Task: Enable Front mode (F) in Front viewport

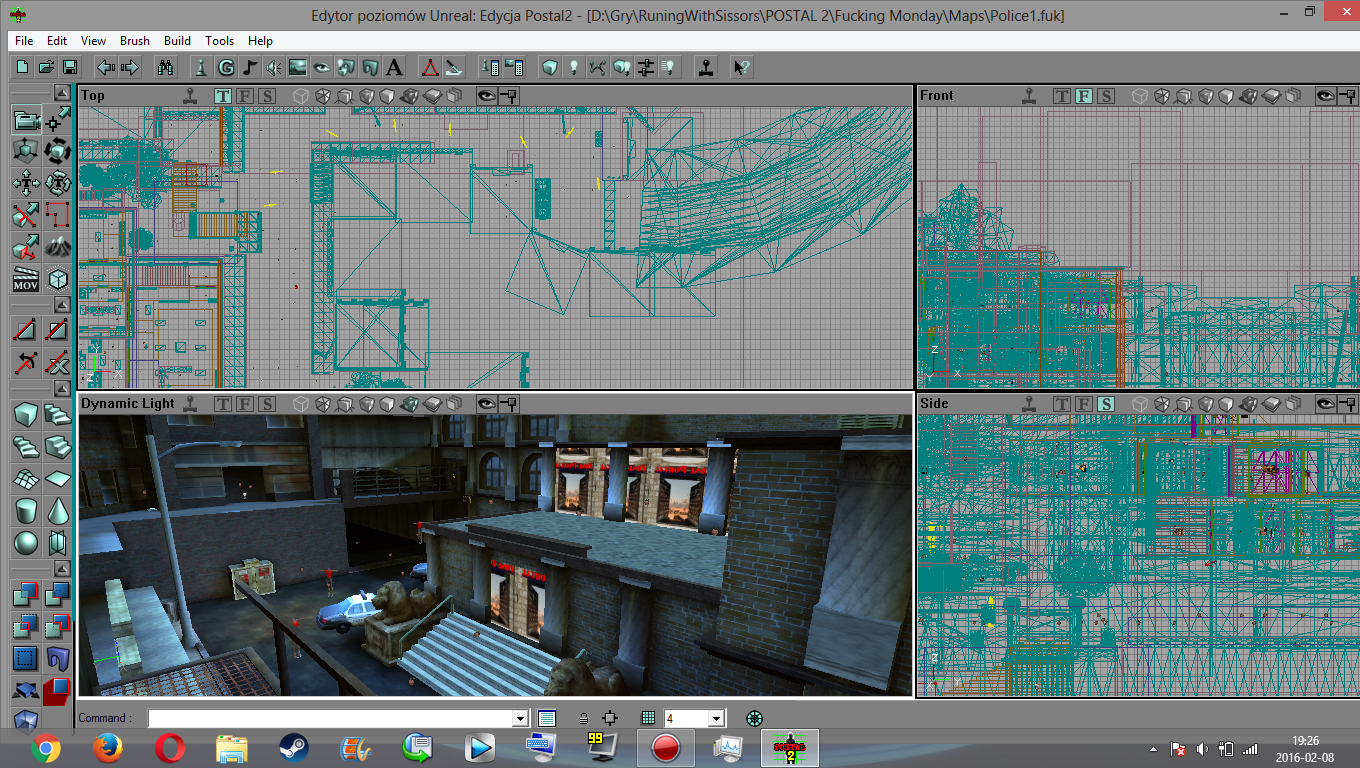Action: pyautogui.click(x=1083, y=96)
